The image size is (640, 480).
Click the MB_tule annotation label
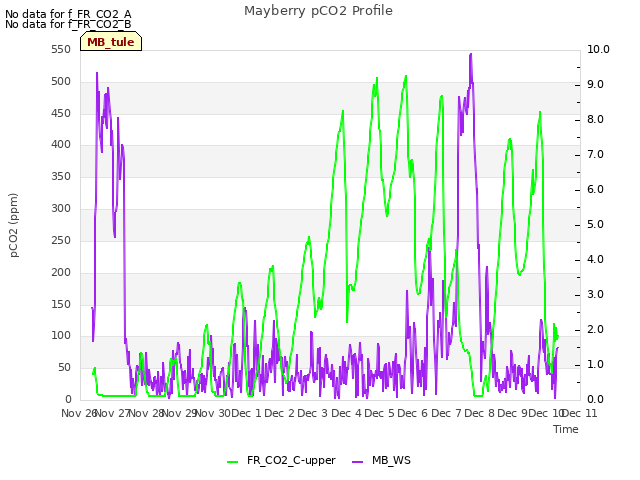(111, 42)
